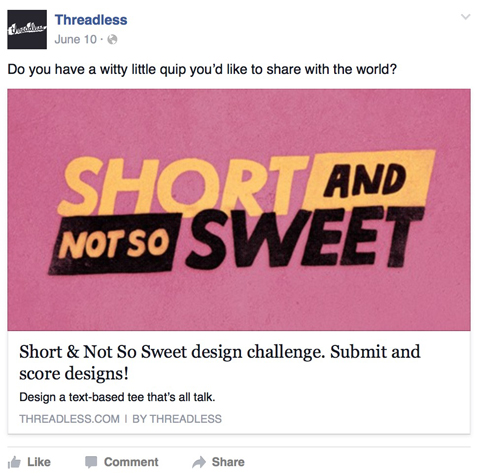
Task: Click the yellow AND banner in image
Action: pos(370,179)
